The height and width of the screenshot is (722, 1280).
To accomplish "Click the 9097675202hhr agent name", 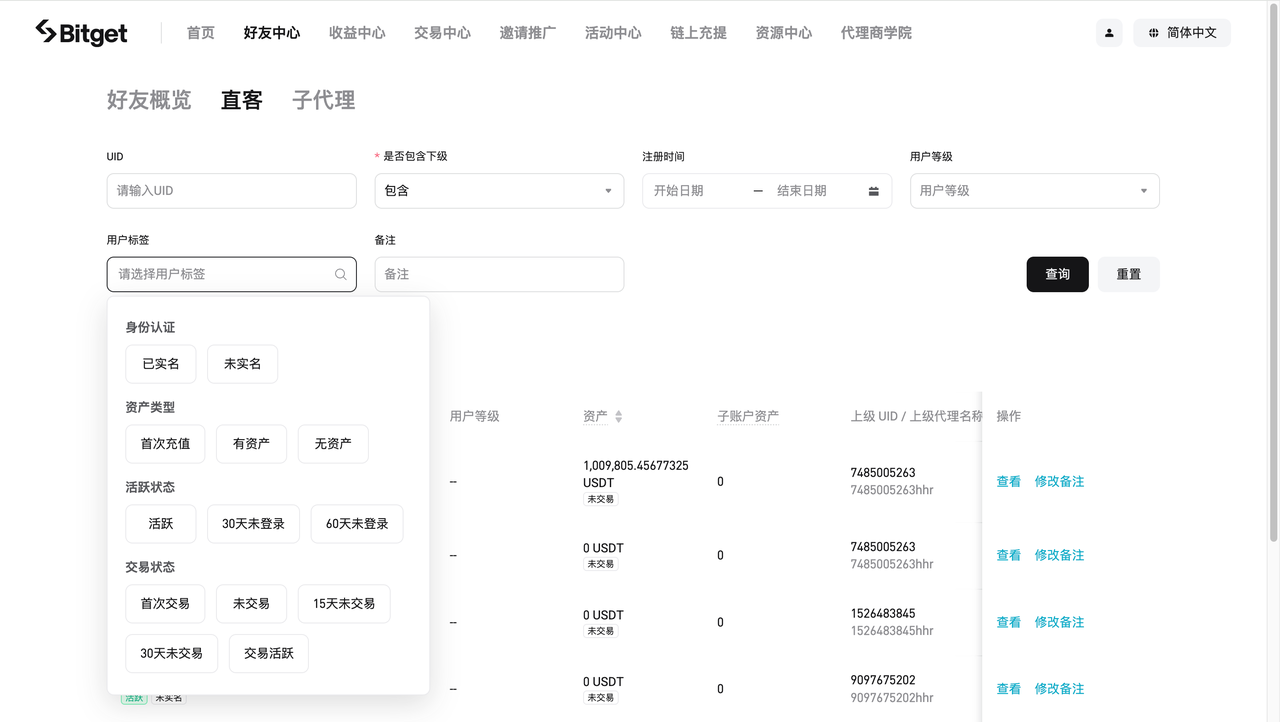I will [892, 698].
